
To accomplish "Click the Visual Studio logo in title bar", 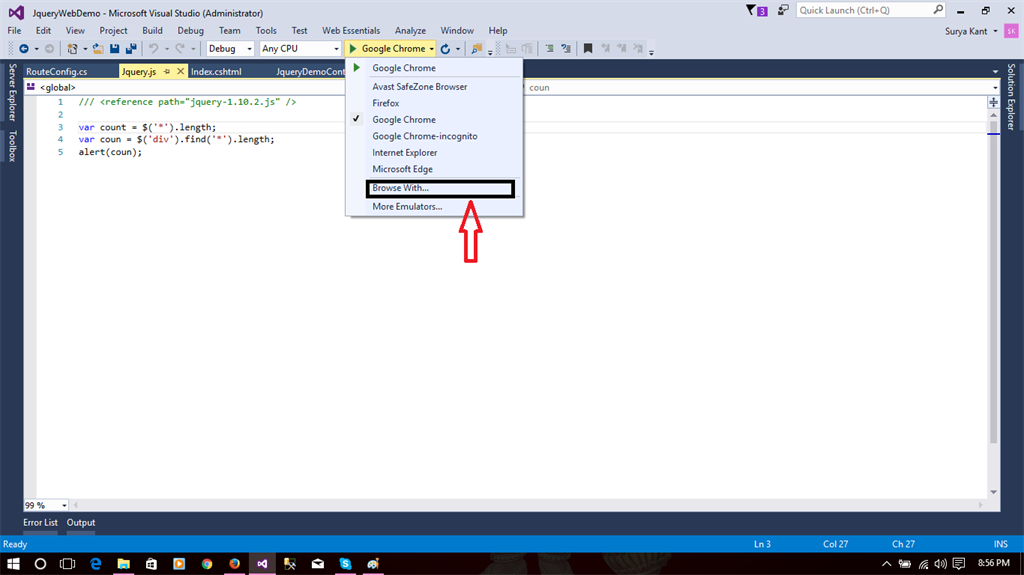I will (16, 12).
